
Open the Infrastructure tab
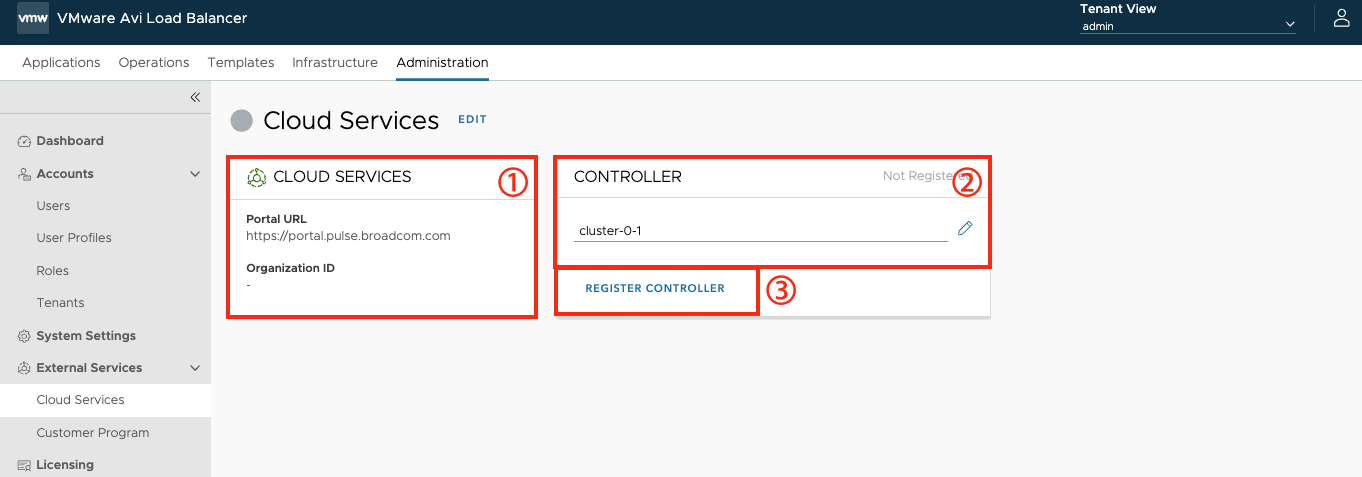[x=335, y=62]
